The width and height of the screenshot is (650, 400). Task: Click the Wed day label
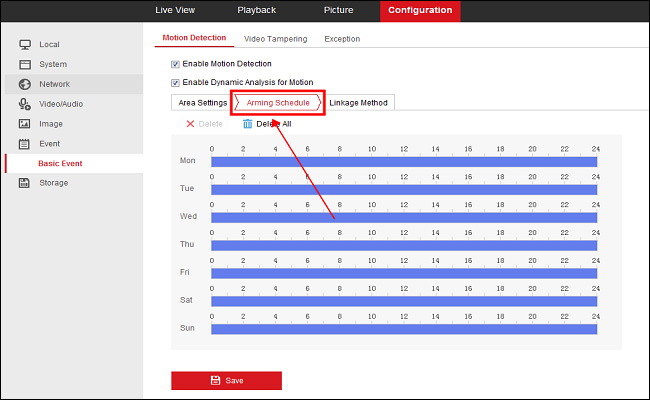point(188,216)
